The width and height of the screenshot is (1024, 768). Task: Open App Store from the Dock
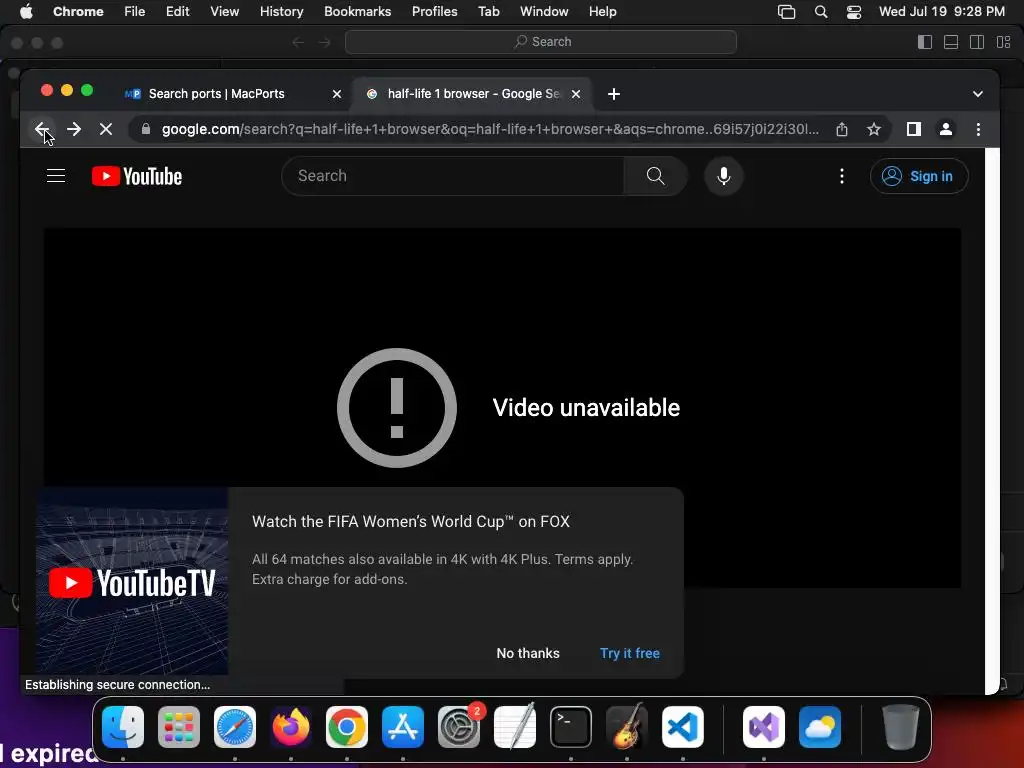click(403, 727)
